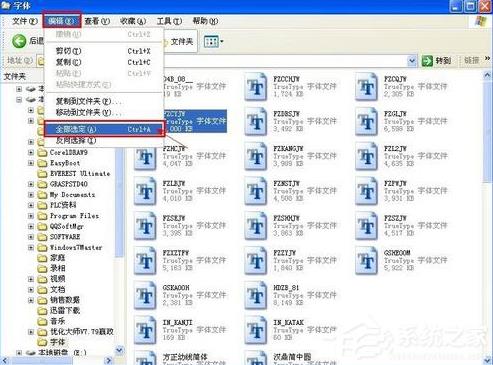The width and height of the screenshot is (493, 365).
Task: Choose 复制(C) from Edit menu
Action: pos(104,62)
